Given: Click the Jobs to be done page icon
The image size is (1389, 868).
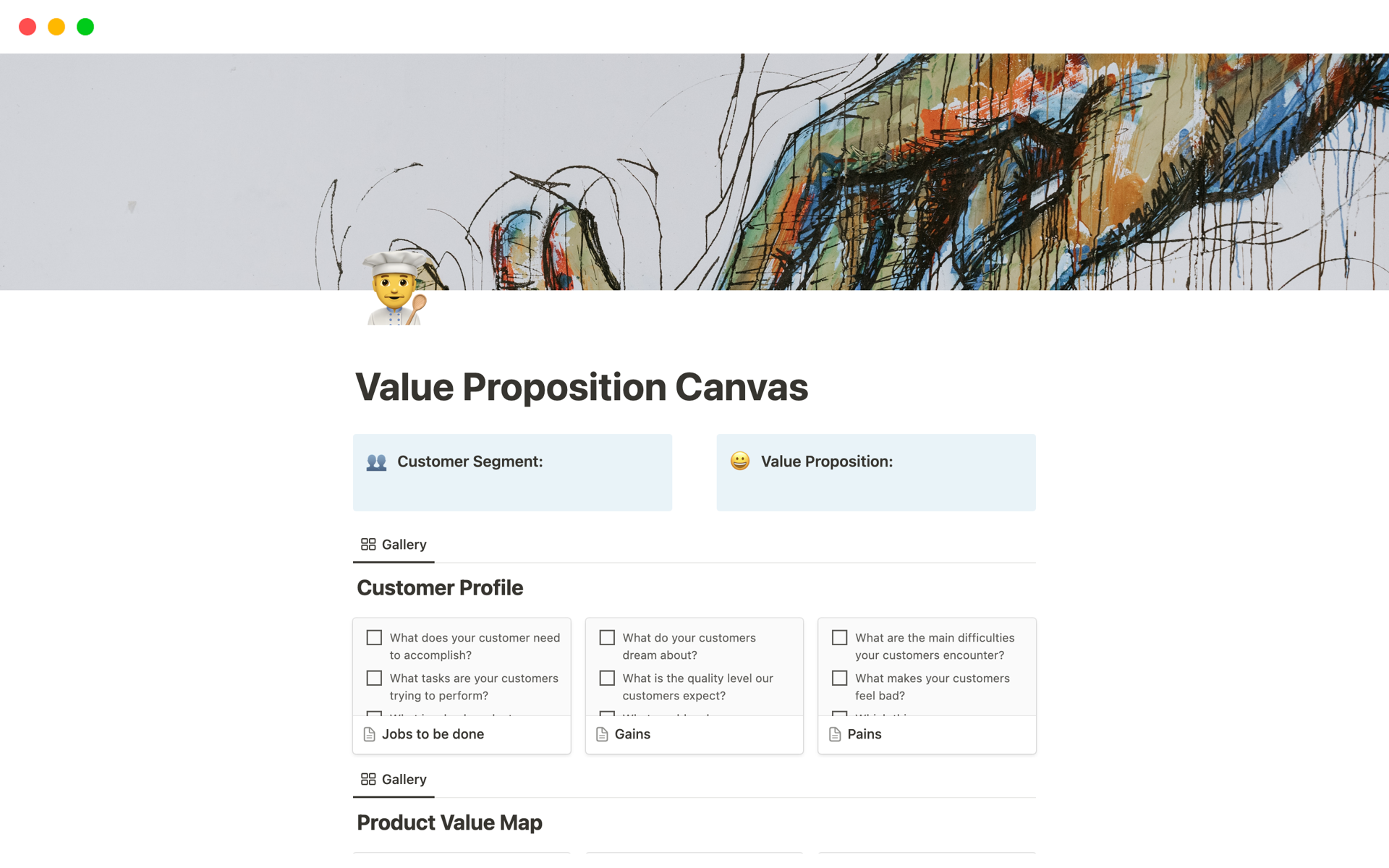Looking at the screenshot, I should point(370,734).
